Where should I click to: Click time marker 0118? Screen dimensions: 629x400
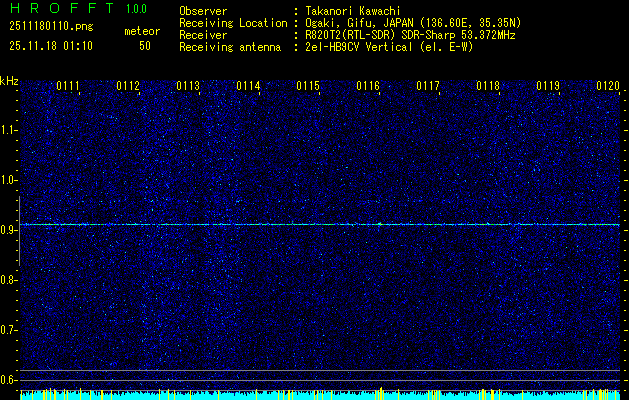click(488, 86)
